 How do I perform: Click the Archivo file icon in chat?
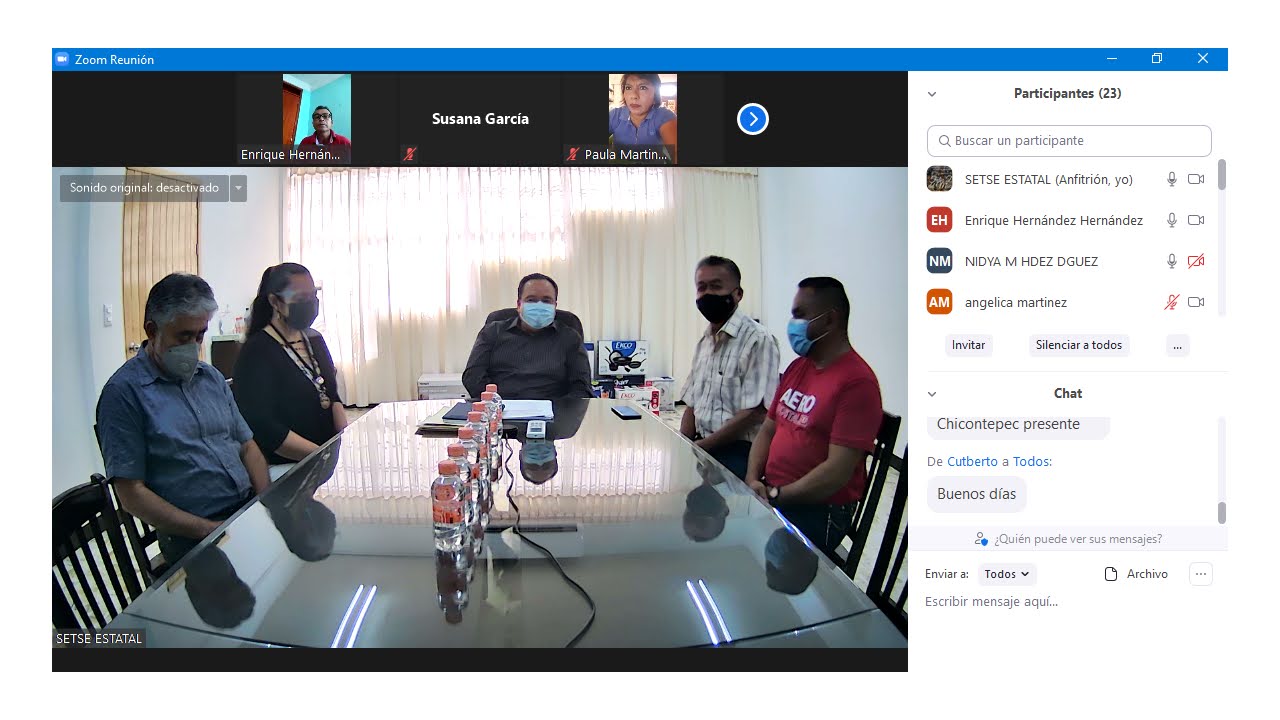click(1110, 574)
